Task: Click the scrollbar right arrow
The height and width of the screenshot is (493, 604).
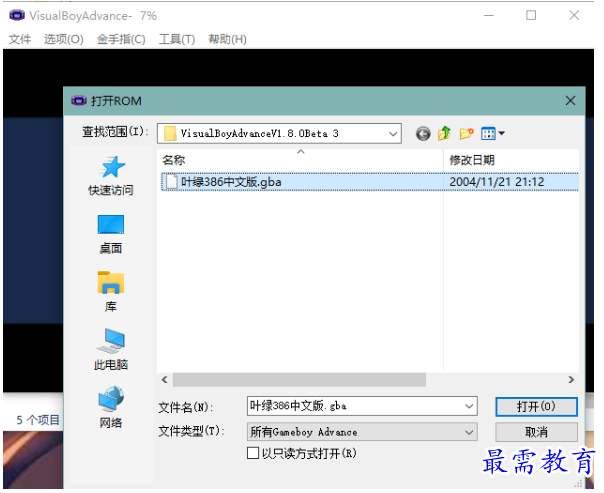Action: coord(571,380)
